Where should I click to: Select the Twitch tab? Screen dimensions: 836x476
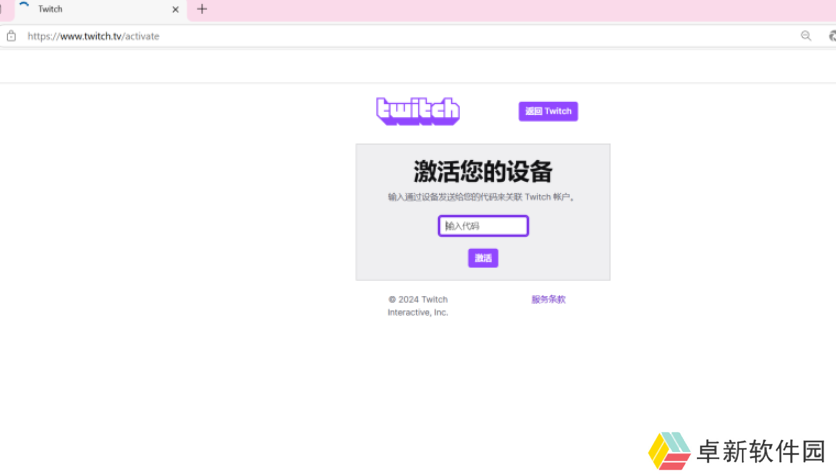(x=100, y=10)
